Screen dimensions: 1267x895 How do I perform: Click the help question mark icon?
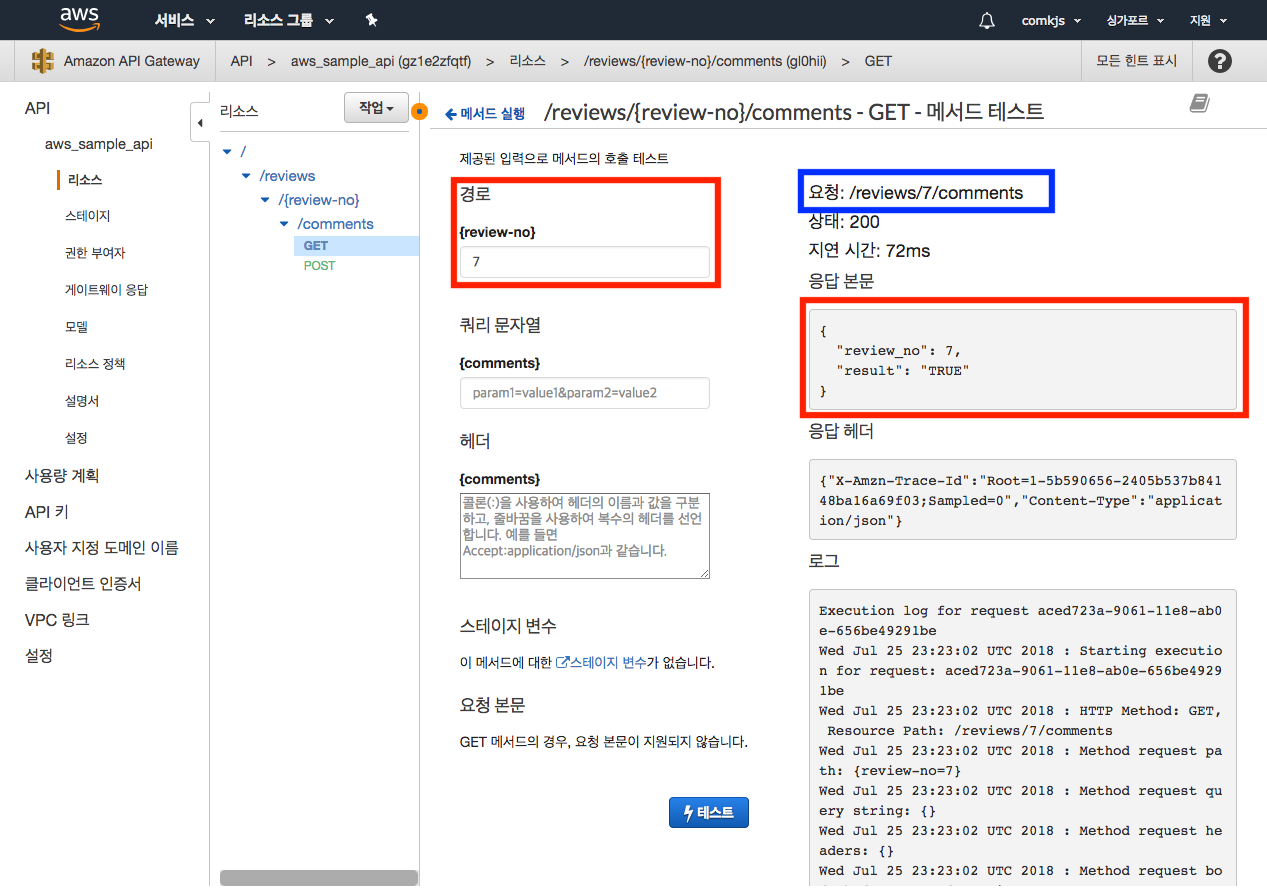[1219, 61]
